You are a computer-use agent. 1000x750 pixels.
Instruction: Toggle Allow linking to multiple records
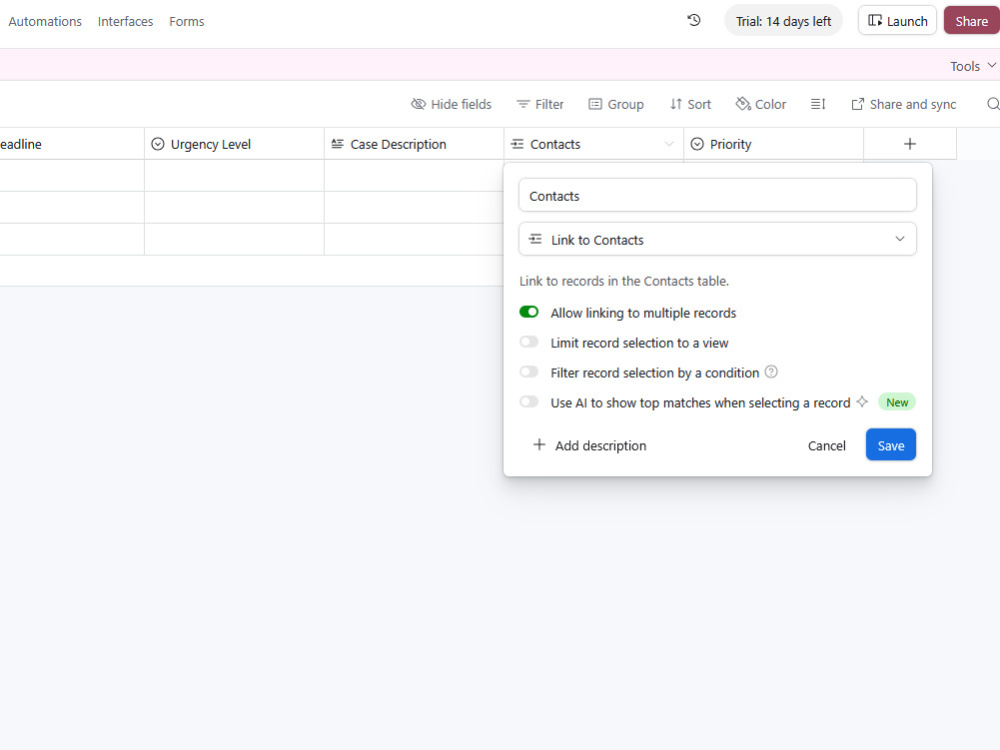tap(529, 312)
